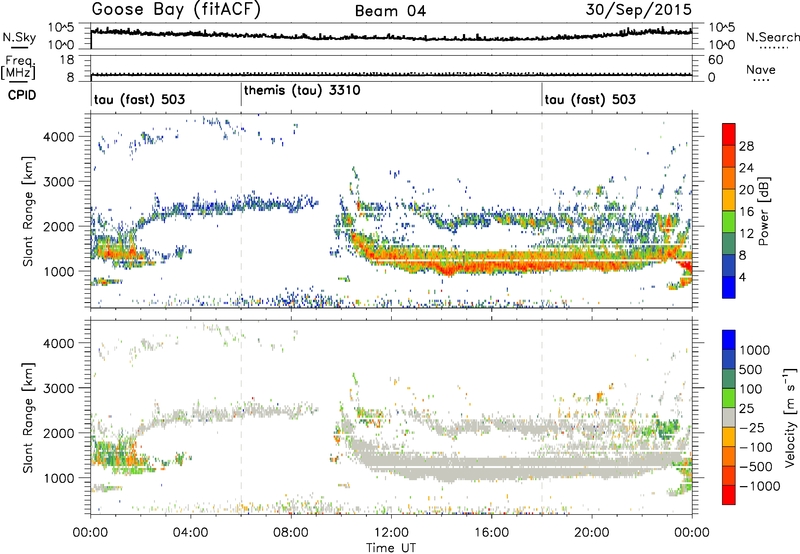This screenshot has height=554, width=800.
Task: Click the '20:00' time axis tick label
Action: point(591,533)
